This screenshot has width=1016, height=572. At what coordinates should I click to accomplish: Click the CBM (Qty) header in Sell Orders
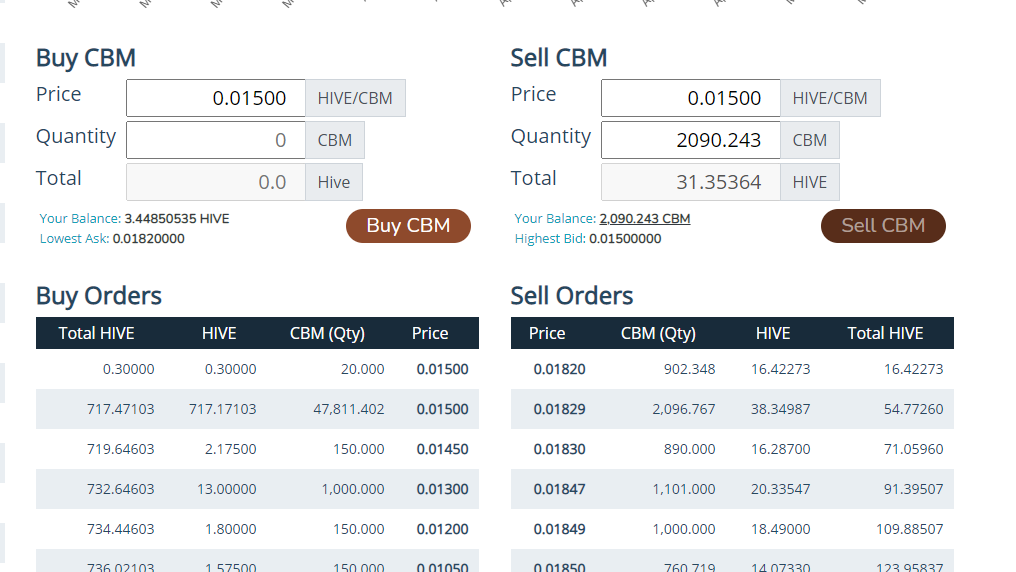(x=658, y=334)
